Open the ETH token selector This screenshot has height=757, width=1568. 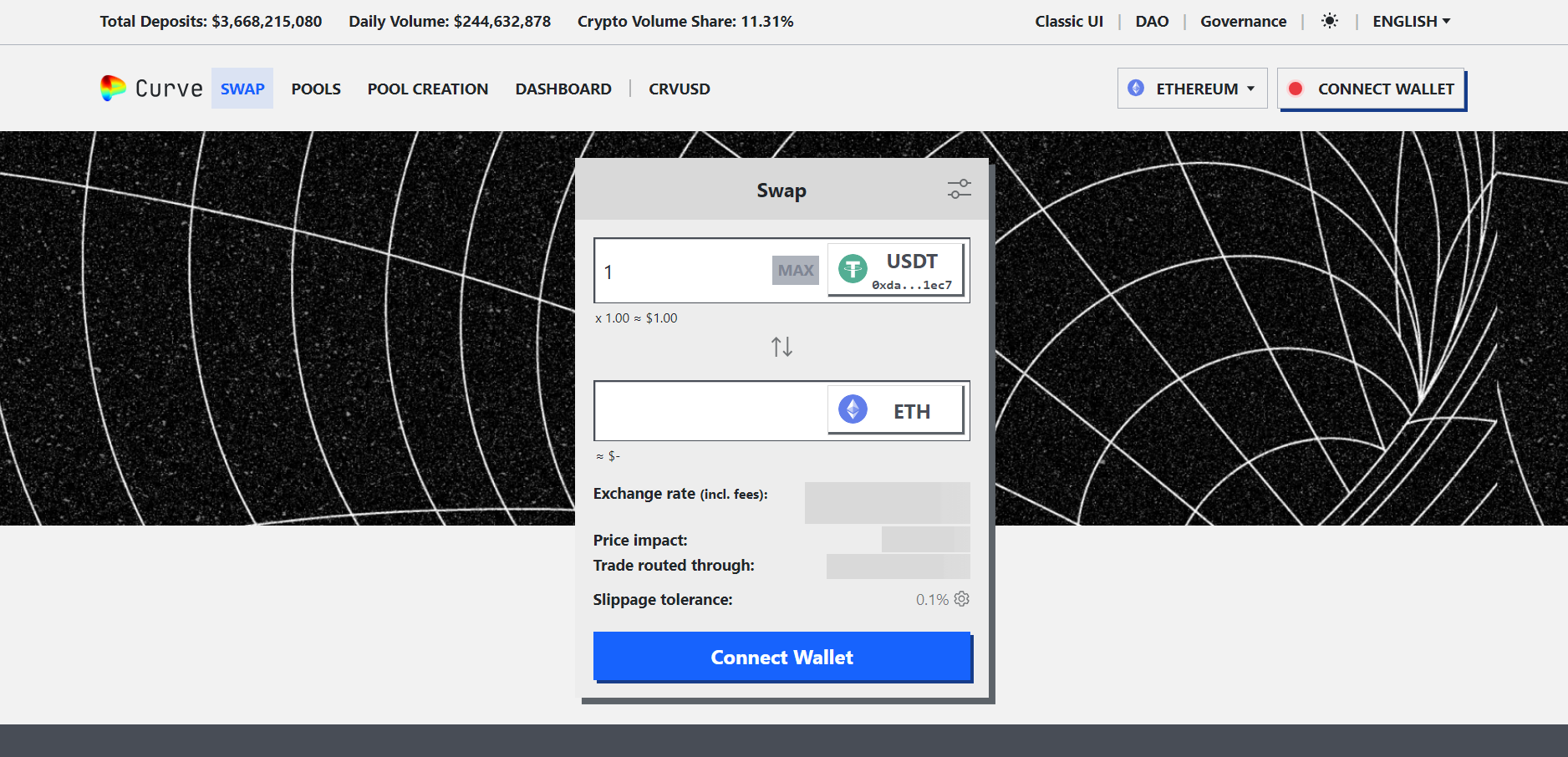tap(896, 409)
